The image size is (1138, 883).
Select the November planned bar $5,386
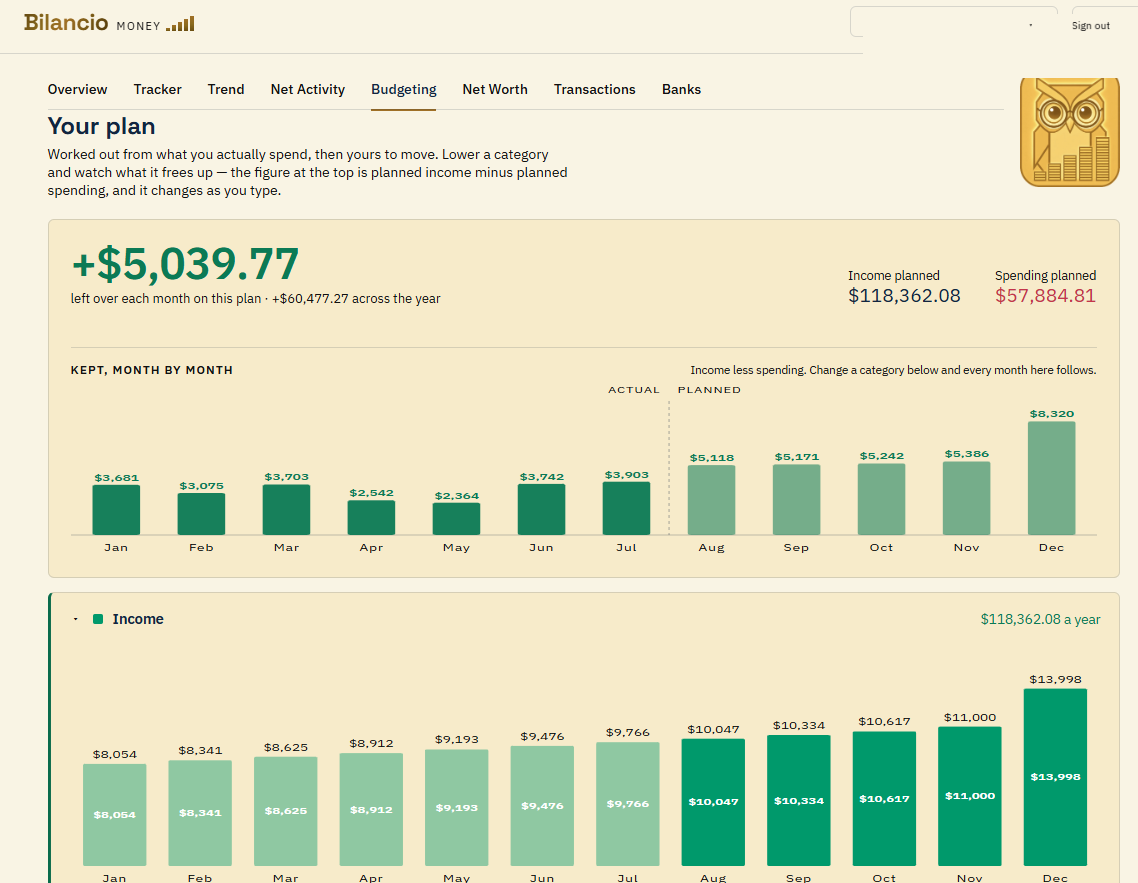[x=966, y=498]
